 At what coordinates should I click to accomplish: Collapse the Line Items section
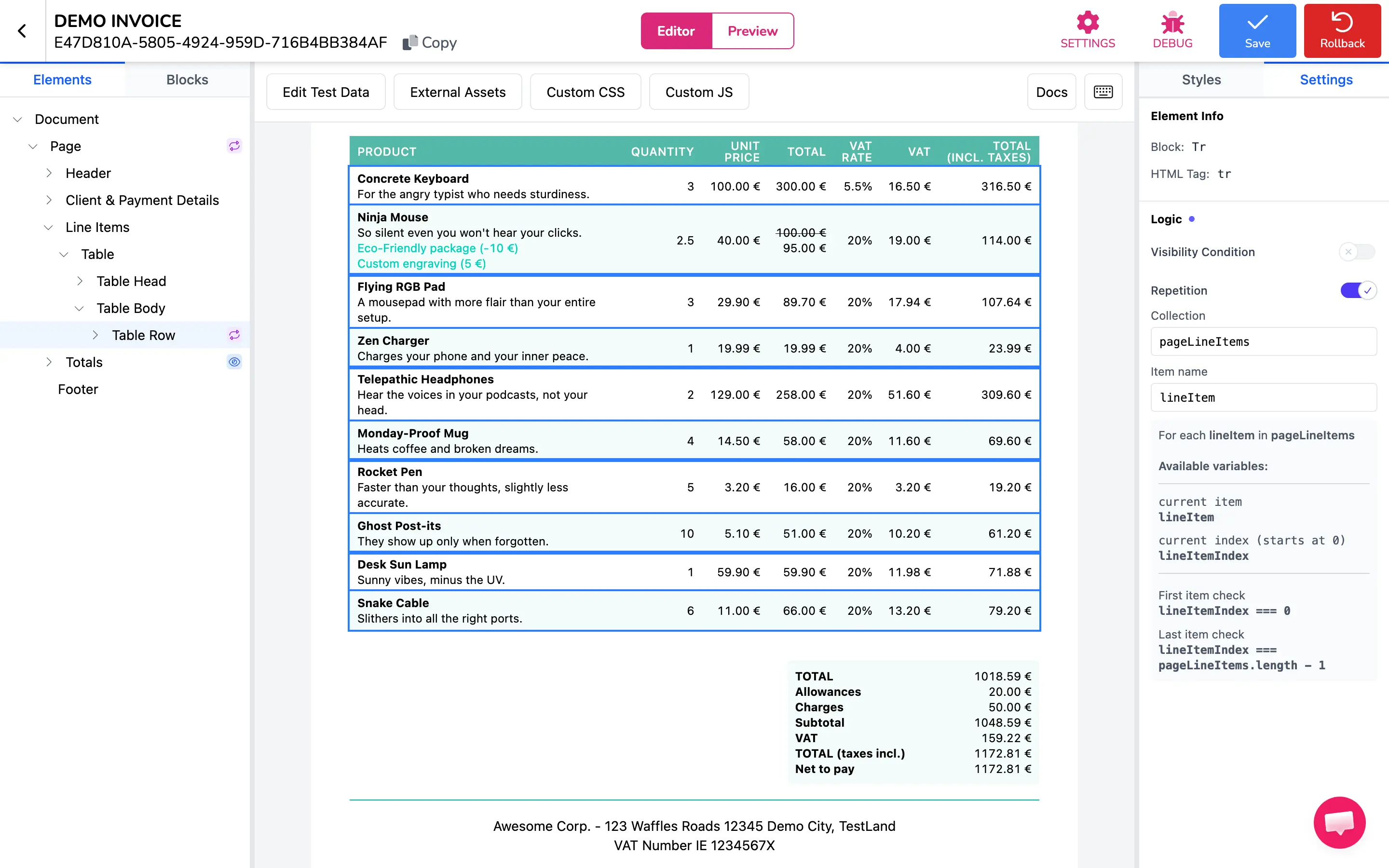pyautogui.click(x=48, y=227)
